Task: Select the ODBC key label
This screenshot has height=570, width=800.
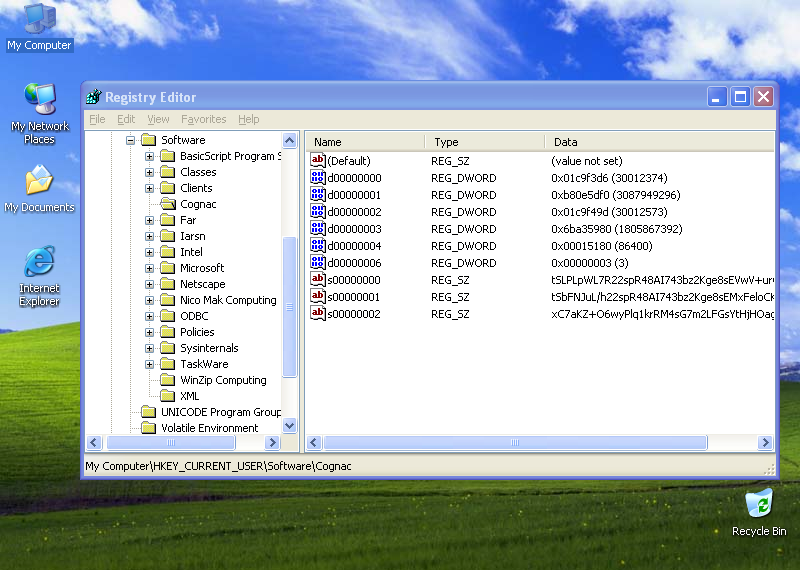Action: pos(194,316)
